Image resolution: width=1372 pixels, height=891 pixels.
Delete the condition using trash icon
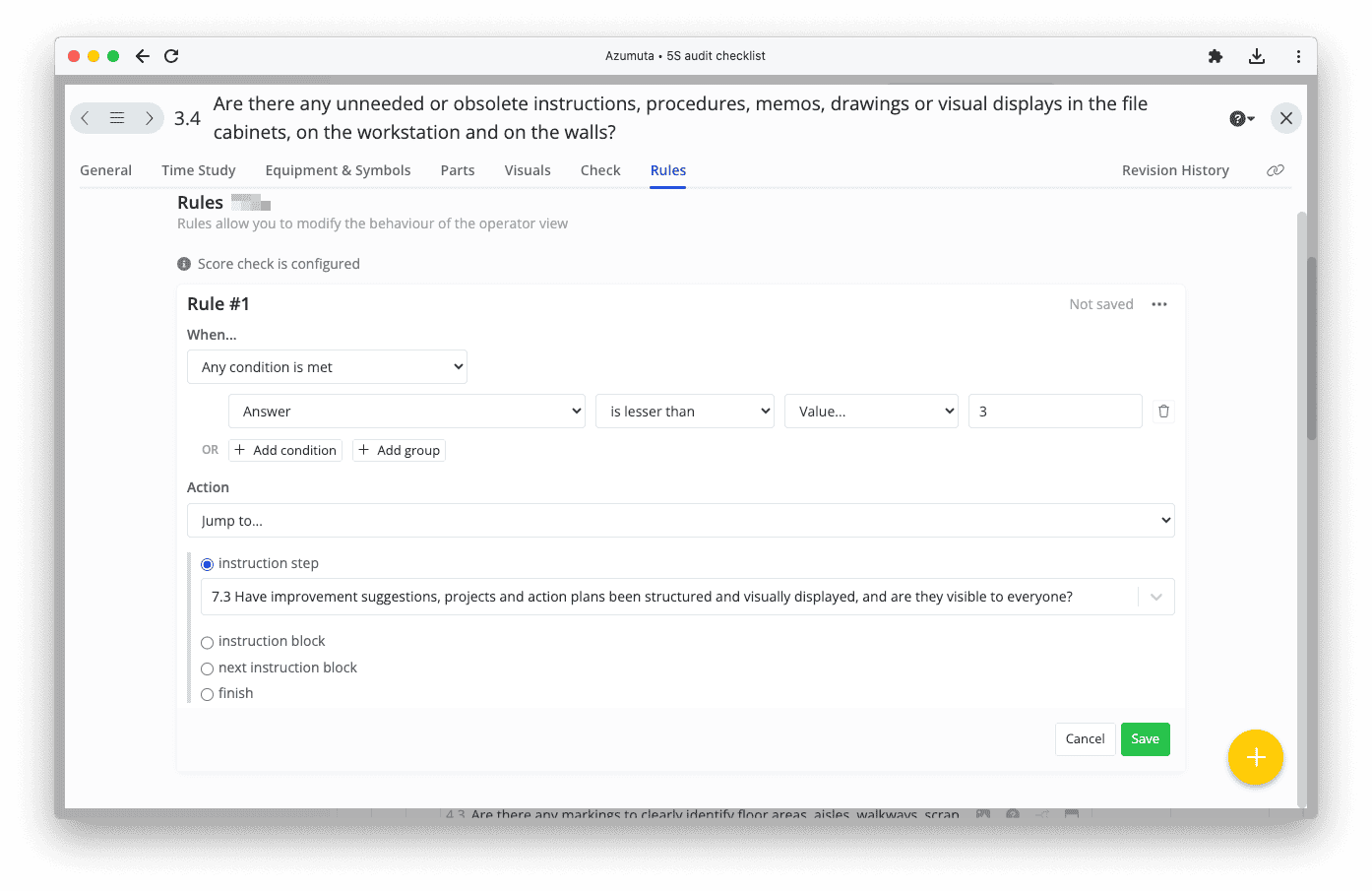tap(1163, 411)
